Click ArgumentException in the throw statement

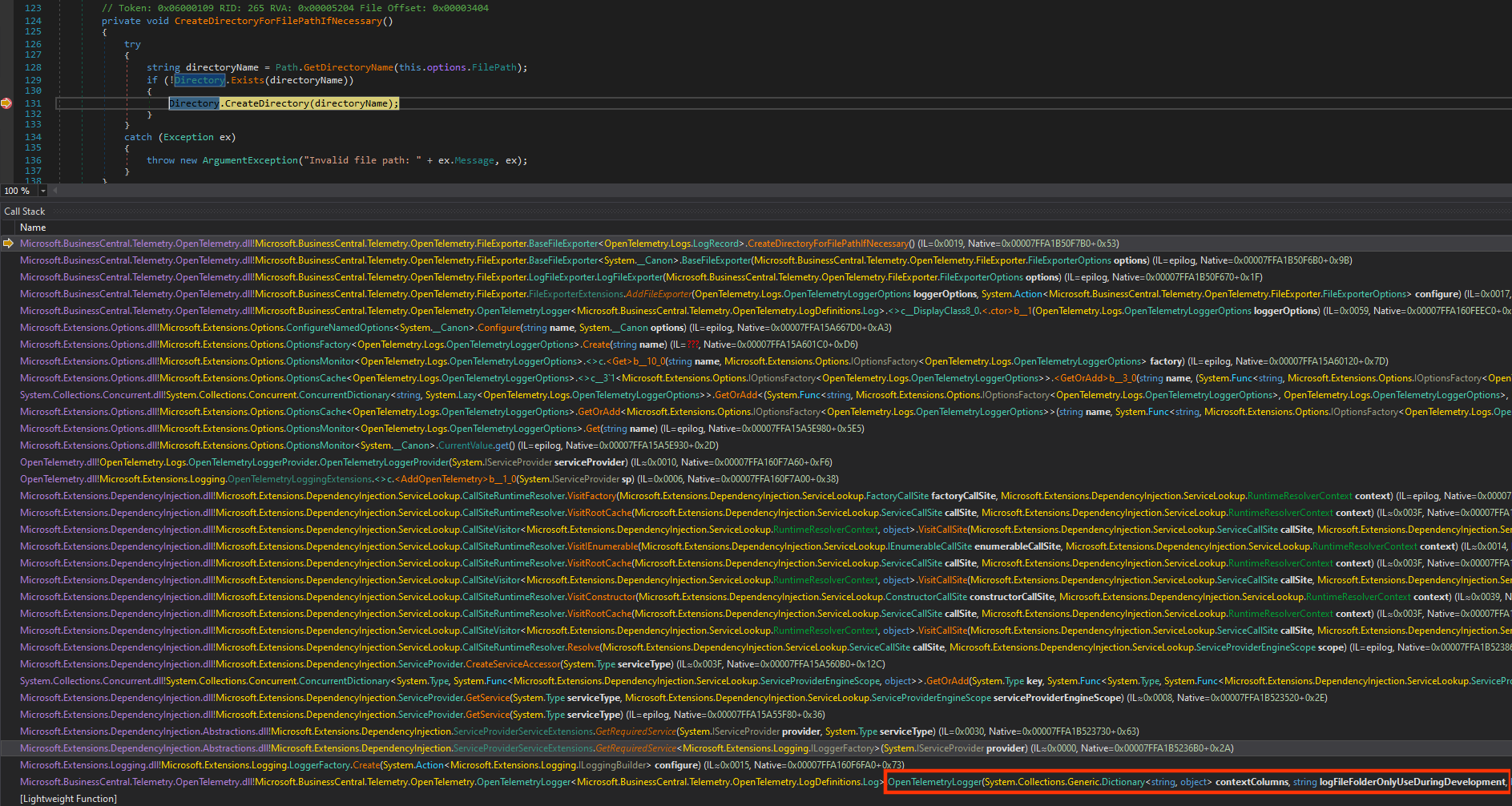click(250, 160)
